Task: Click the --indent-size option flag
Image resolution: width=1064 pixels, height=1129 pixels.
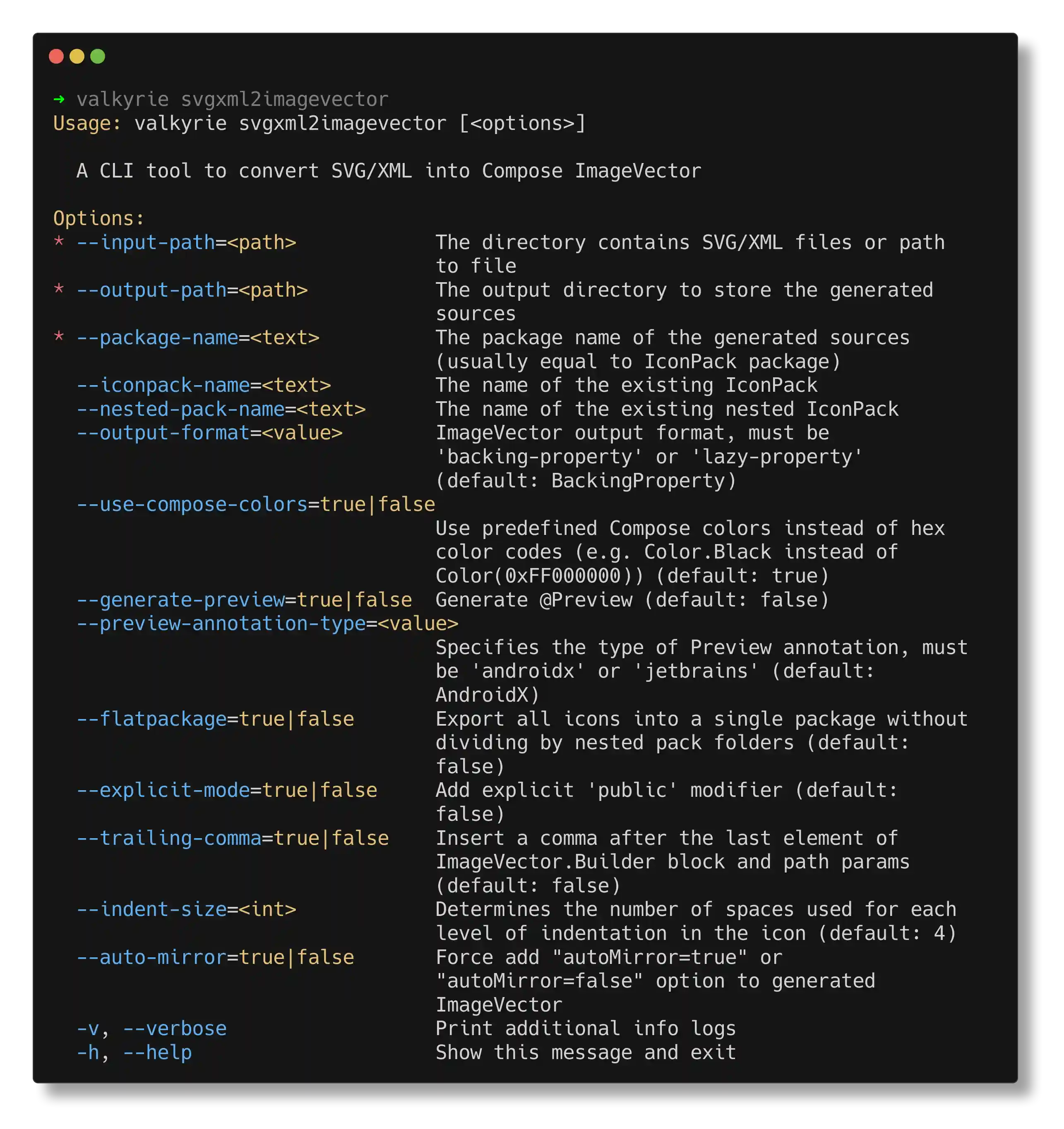Action: [x=151, y=909]
